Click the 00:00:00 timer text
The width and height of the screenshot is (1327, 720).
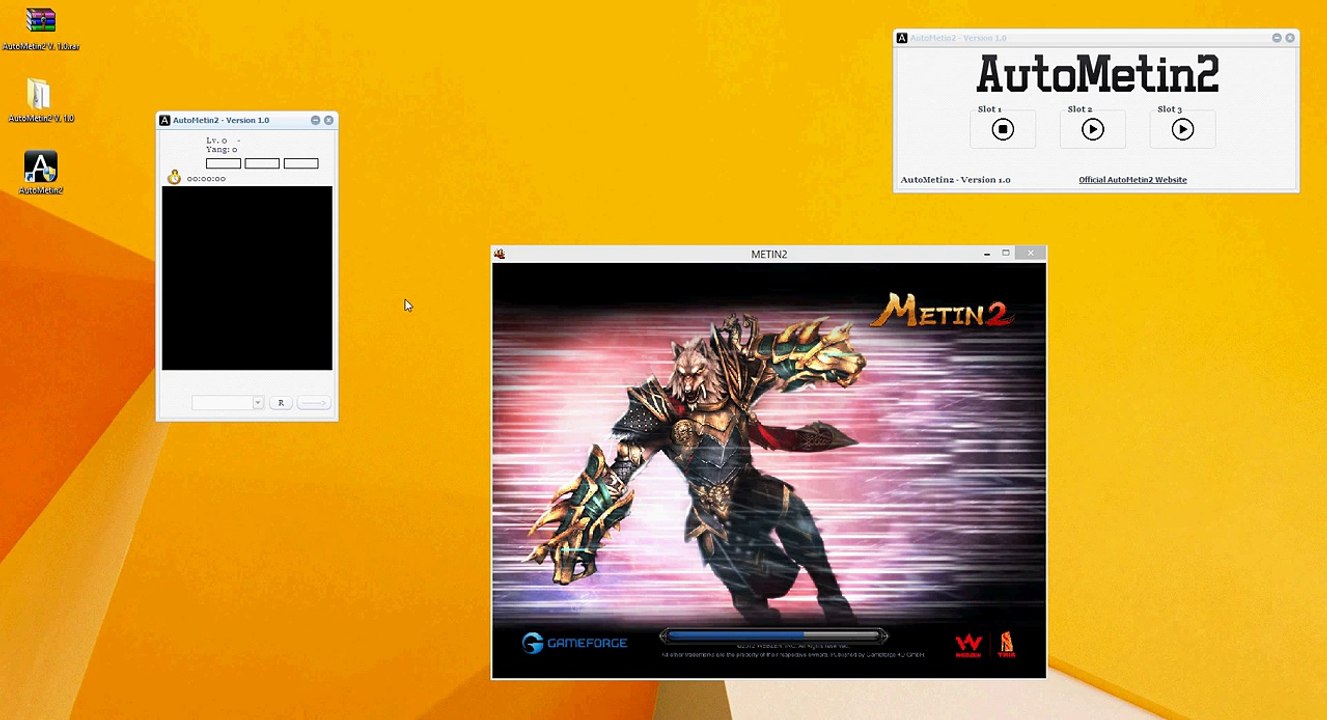pos(206,179)
